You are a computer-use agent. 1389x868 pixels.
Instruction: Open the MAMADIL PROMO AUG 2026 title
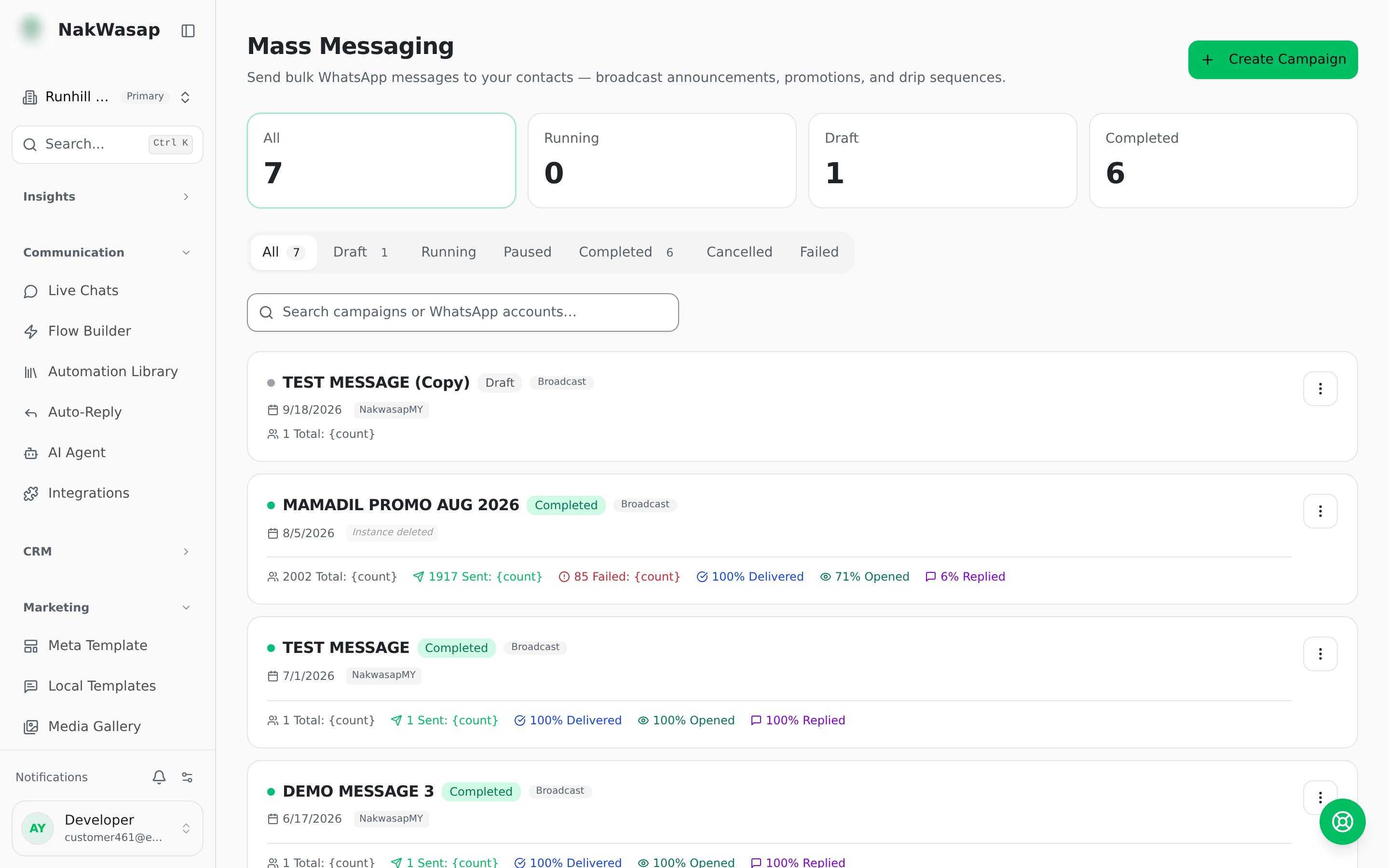tap(401, 505)
